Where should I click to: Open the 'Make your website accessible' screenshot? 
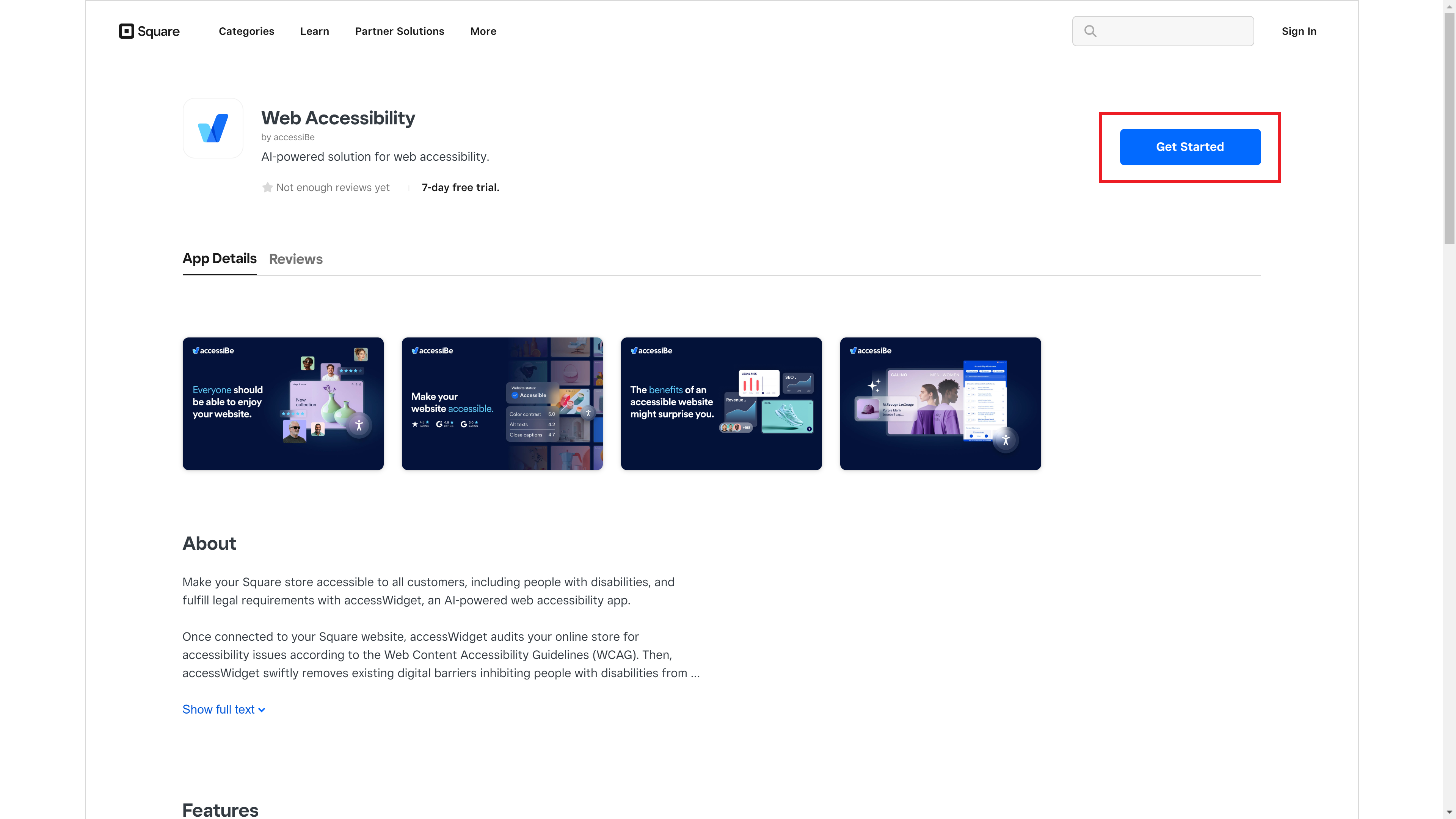click(502, 403)
